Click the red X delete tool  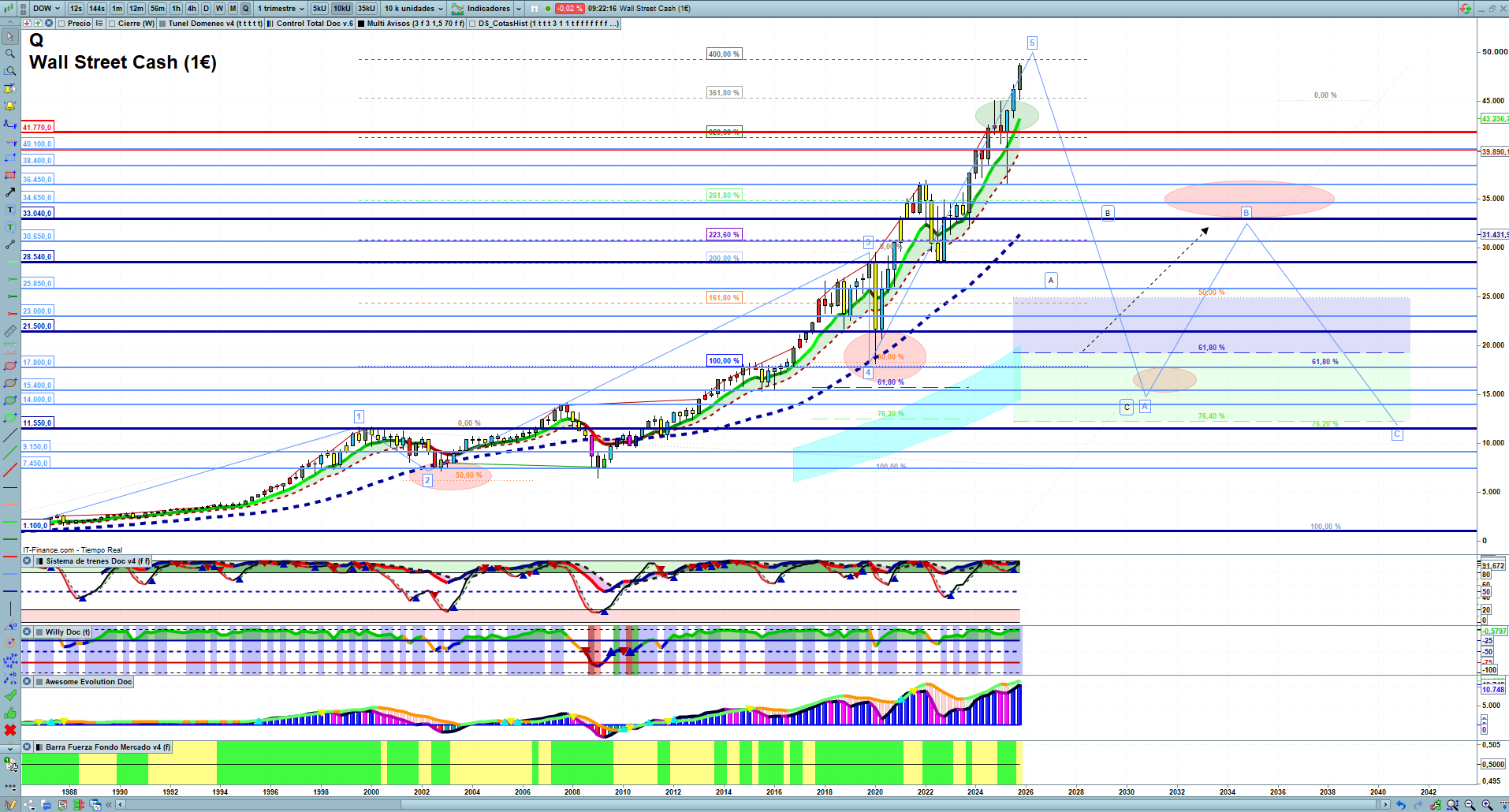(x=10, y=730)
